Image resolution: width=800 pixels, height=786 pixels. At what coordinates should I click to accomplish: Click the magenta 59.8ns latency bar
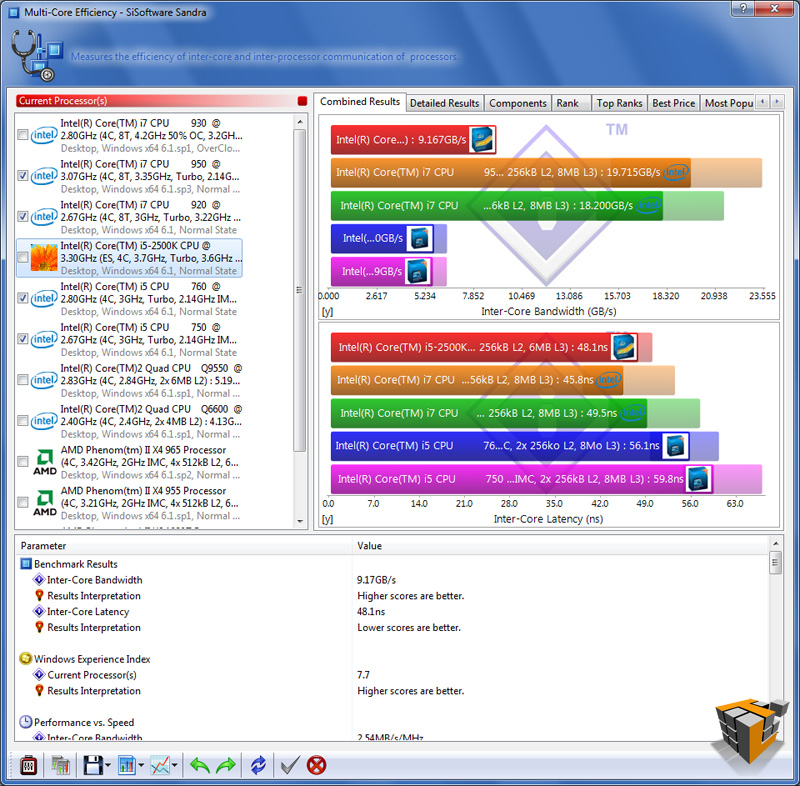(x=521, y=479)
